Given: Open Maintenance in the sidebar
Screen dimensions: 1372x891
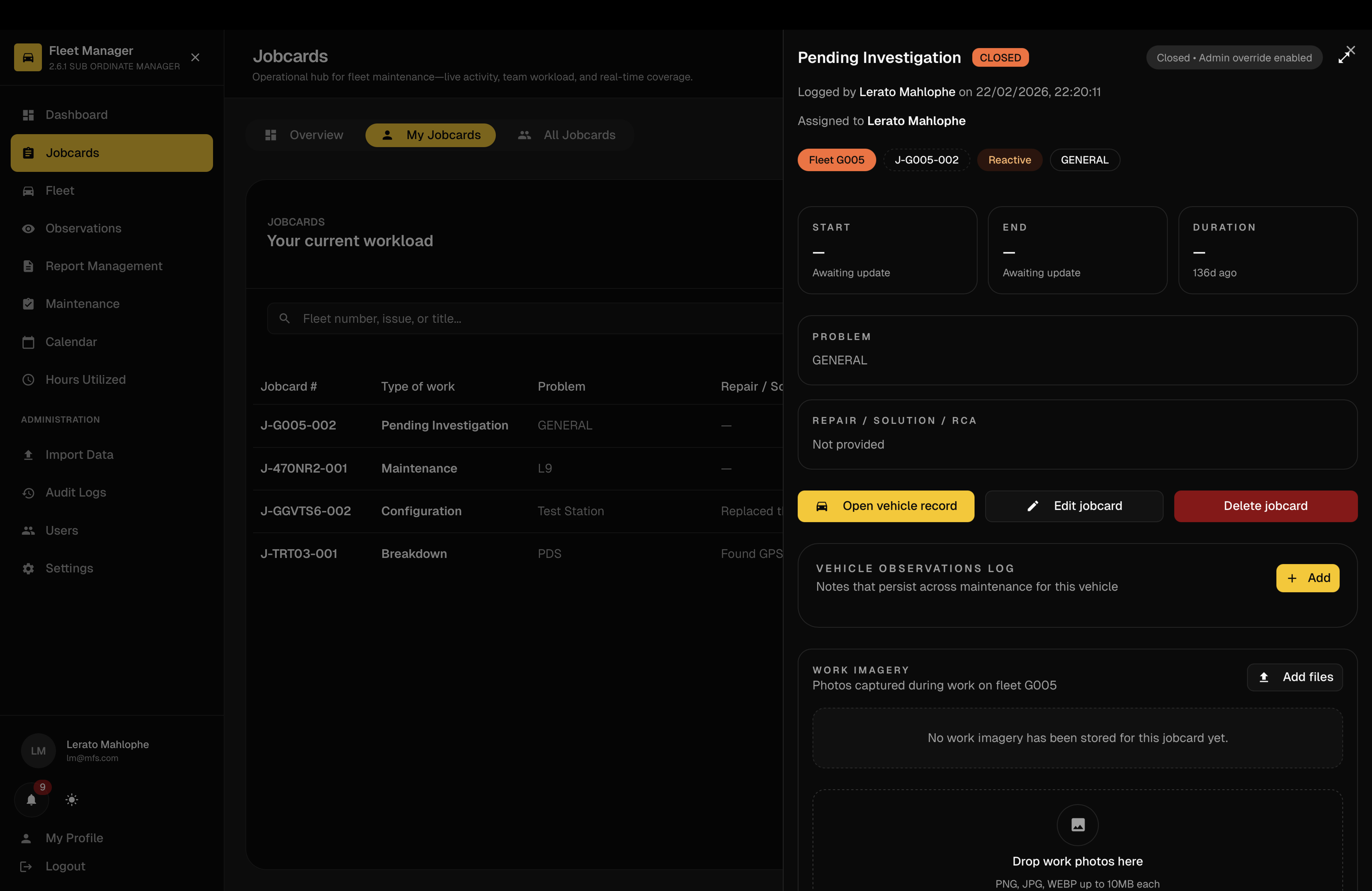Looking at the screenshot, I should coord(112,304).
